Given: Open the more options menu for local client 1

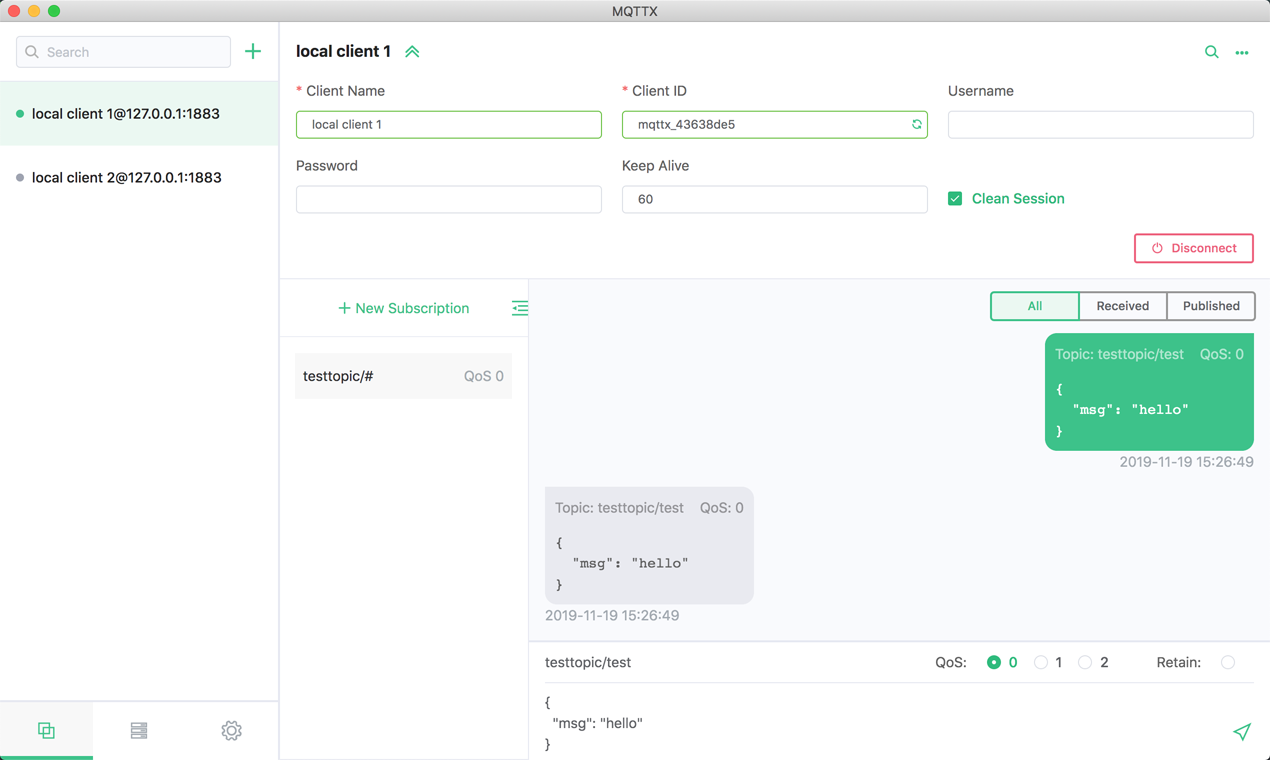Looking at the screenshot, I should [1241, 52].
